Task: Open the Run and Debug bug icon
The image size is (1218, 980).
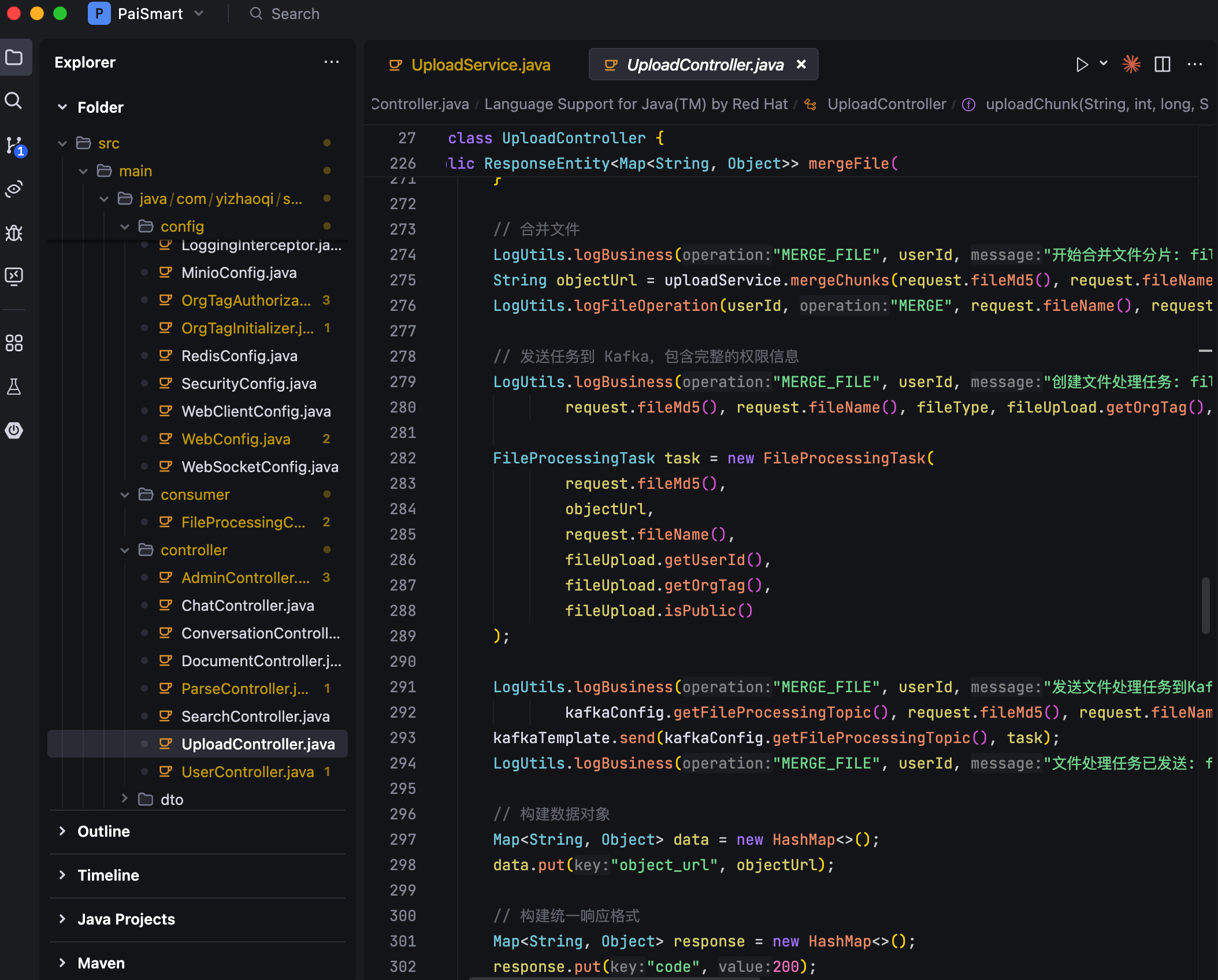Action: point(14,233)
